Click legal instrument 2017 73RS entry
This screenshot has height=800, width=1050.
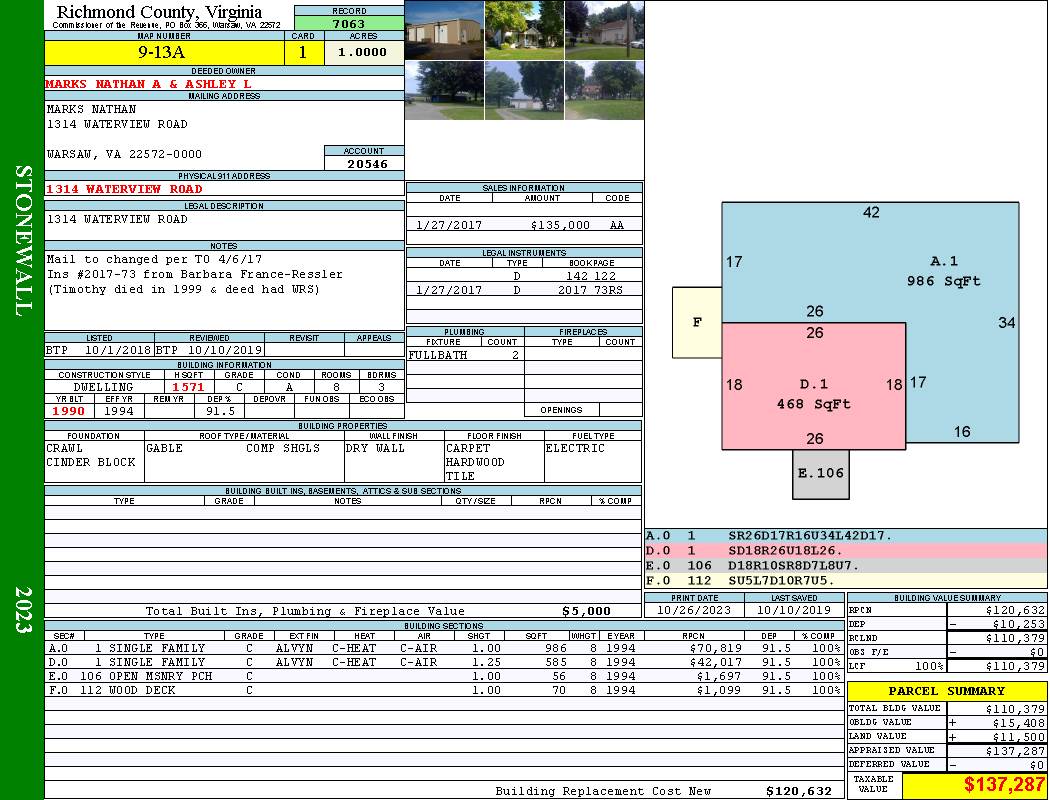click(x=590, y=290)
